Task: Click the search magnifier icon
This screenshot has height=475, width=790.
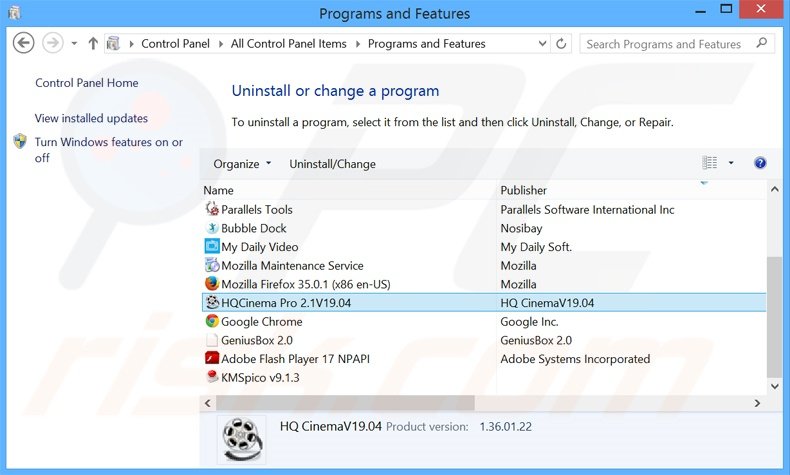Action: click(x=762, y=43)
